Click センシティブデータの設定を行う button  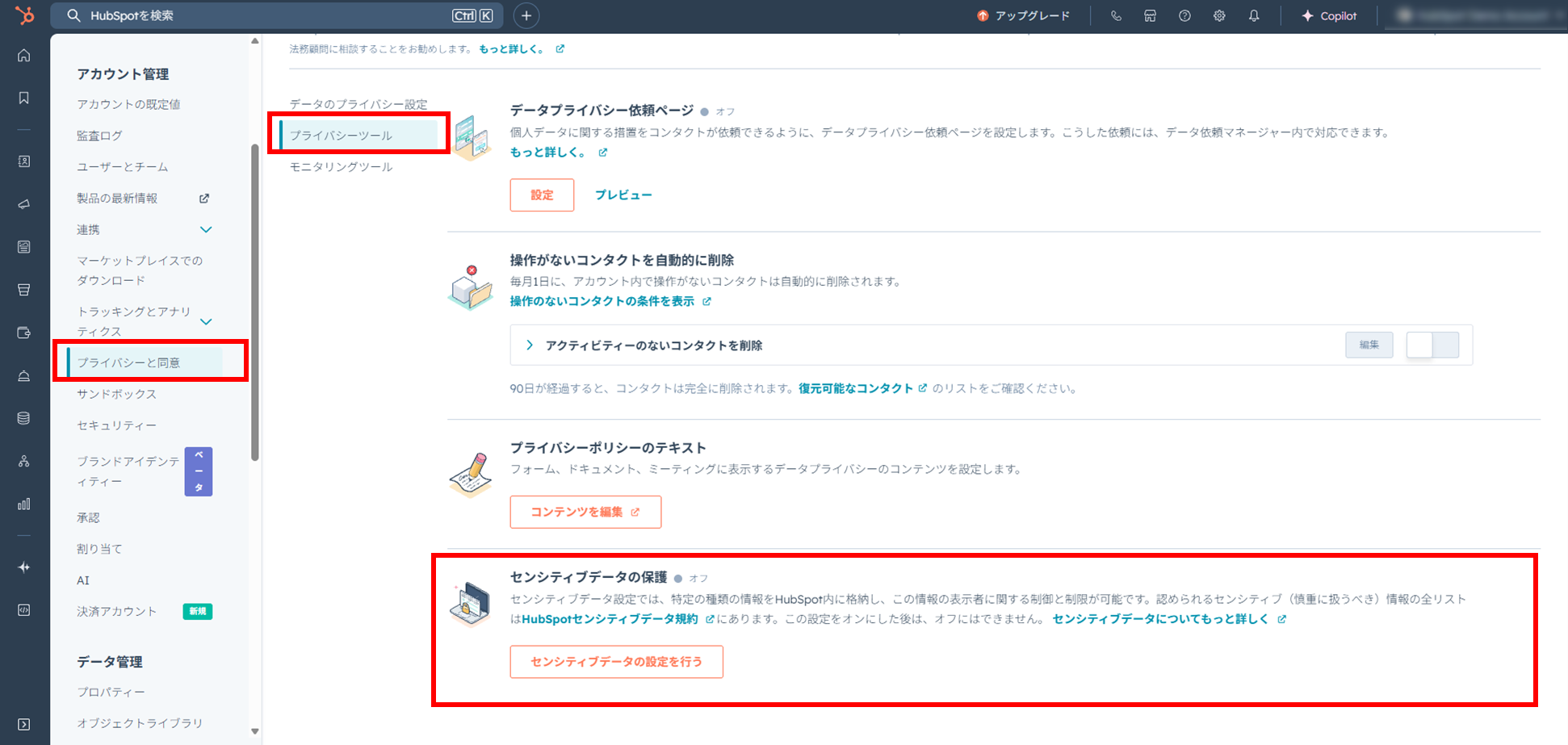pyautogui.click(x=615, y=662)
